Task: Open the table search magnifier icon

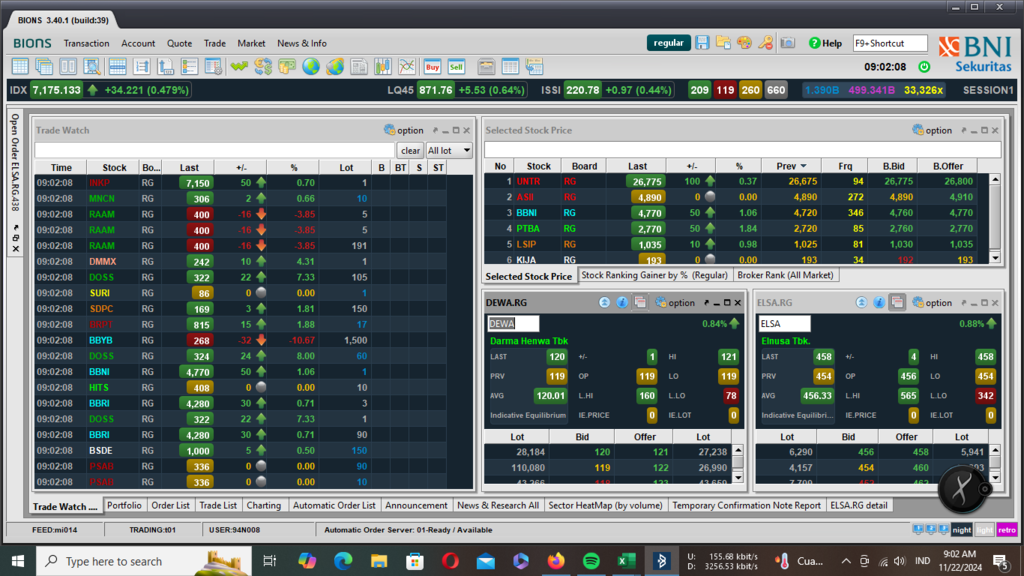Action: [x=92, y=67]
